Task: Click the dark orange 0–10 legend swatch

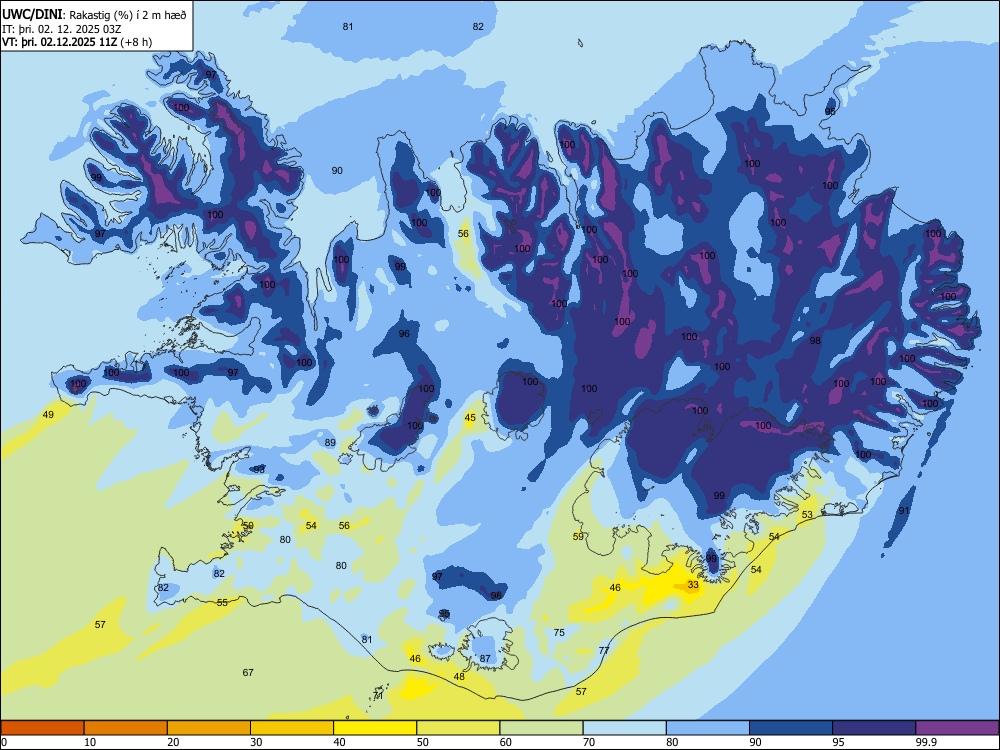Action: (42, 728)
